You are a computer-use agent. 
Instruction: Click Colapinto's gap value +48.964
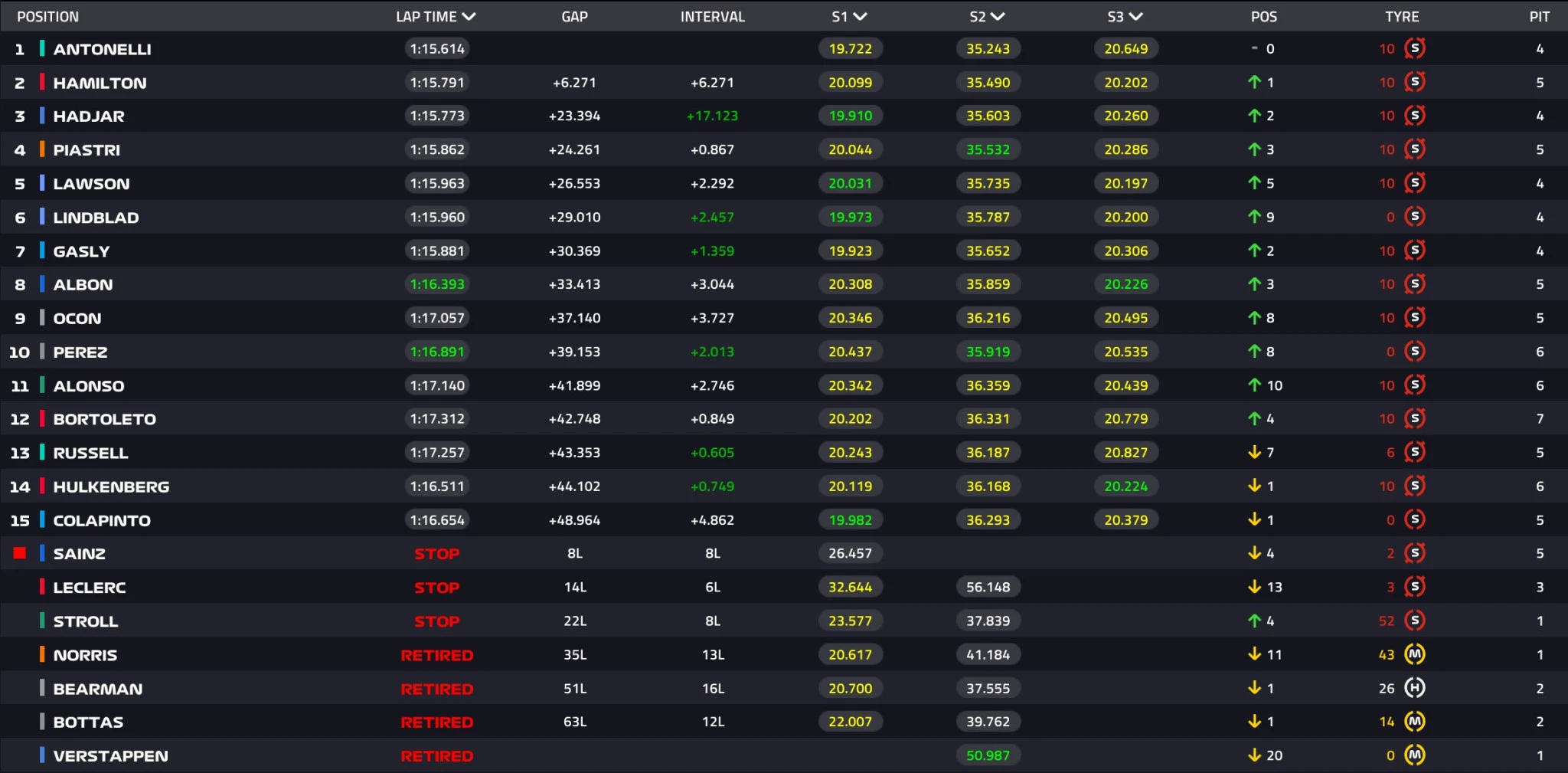tap(574, 520)
